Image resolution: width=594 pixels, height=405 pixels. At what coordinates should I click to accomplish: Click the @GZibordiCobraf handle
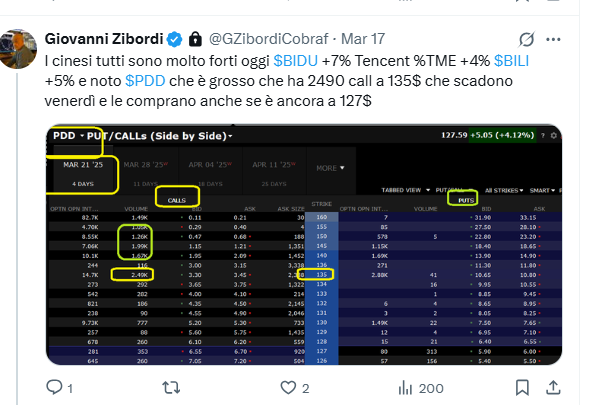point(269,39)
